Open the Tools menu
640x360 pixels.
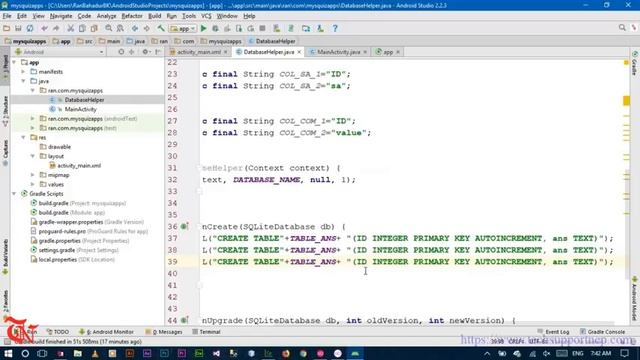coord(189,16)
